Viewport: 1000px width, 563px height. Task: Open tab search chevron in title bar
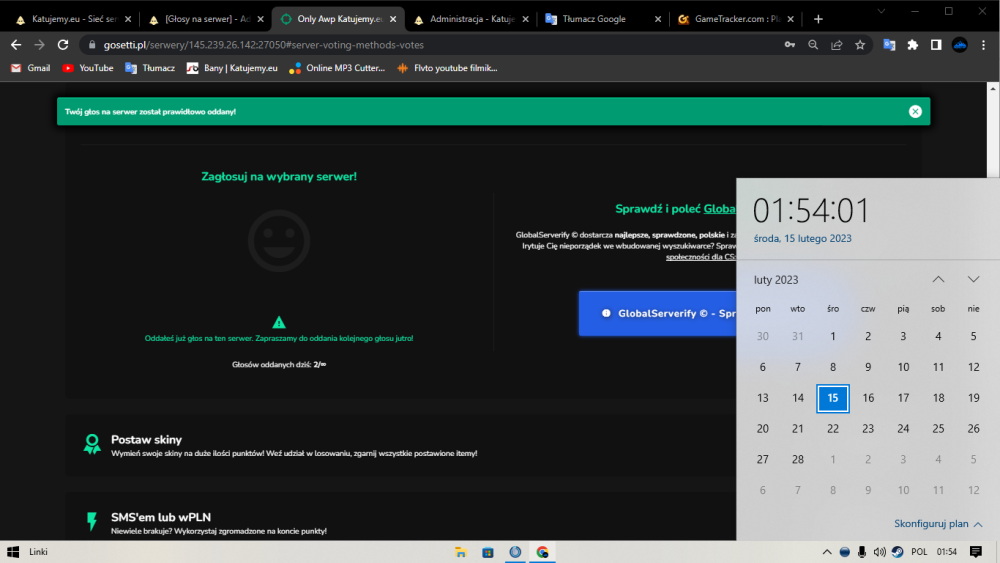(x=881, y=11)
